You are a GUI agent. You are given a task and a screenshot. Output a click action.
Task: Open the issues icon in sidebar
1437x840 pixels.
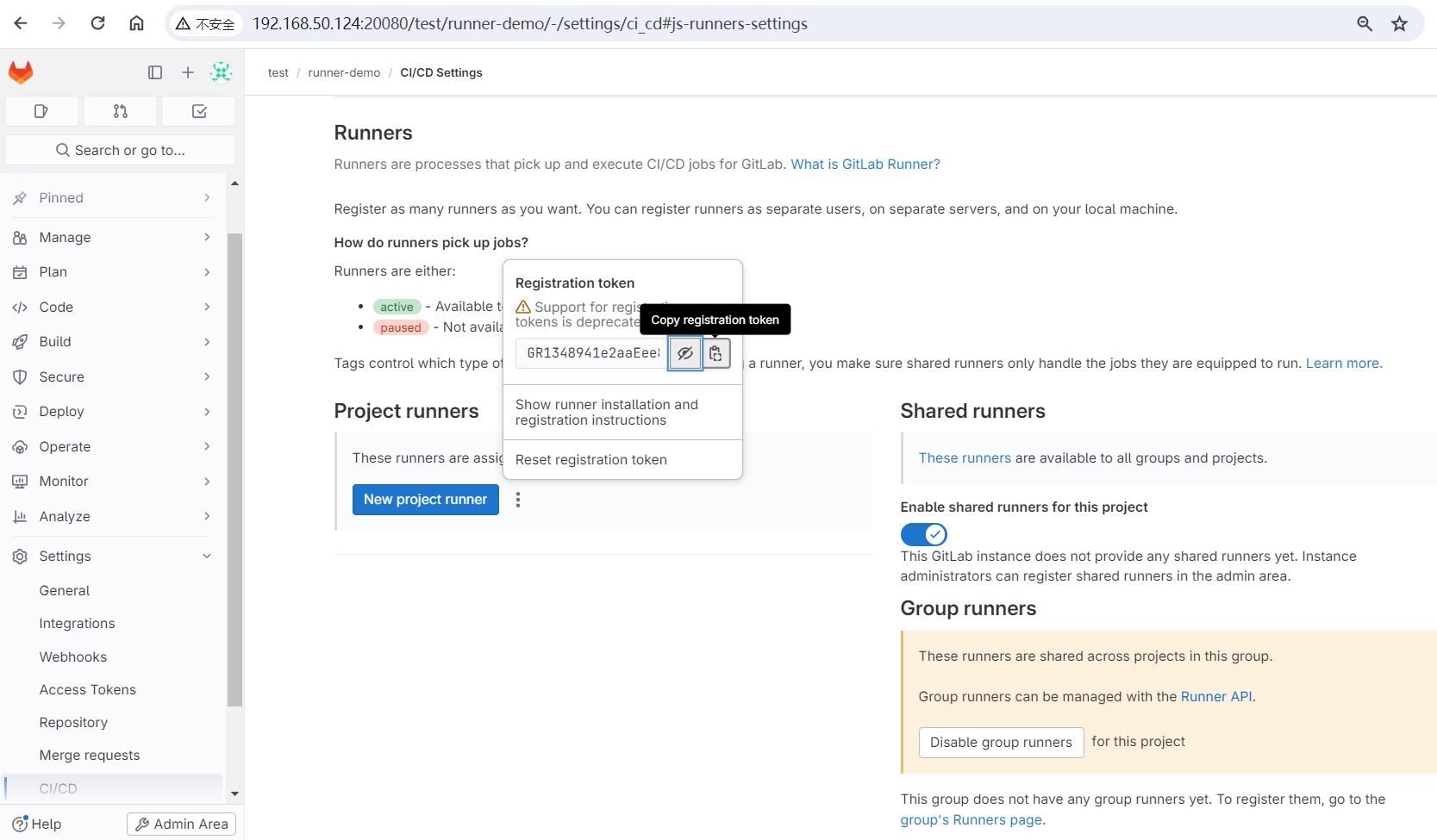point(41,111)
